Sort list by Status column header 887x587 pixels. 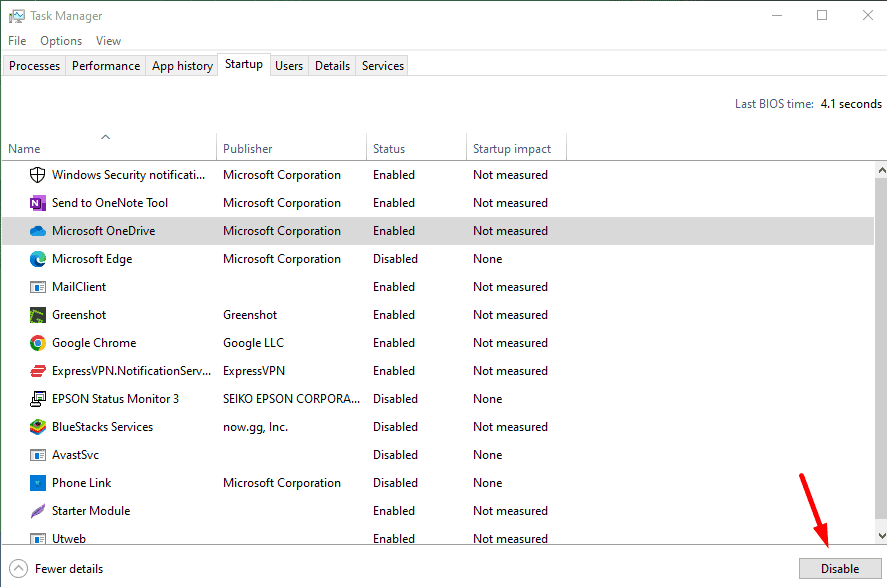tap(416, 147)
